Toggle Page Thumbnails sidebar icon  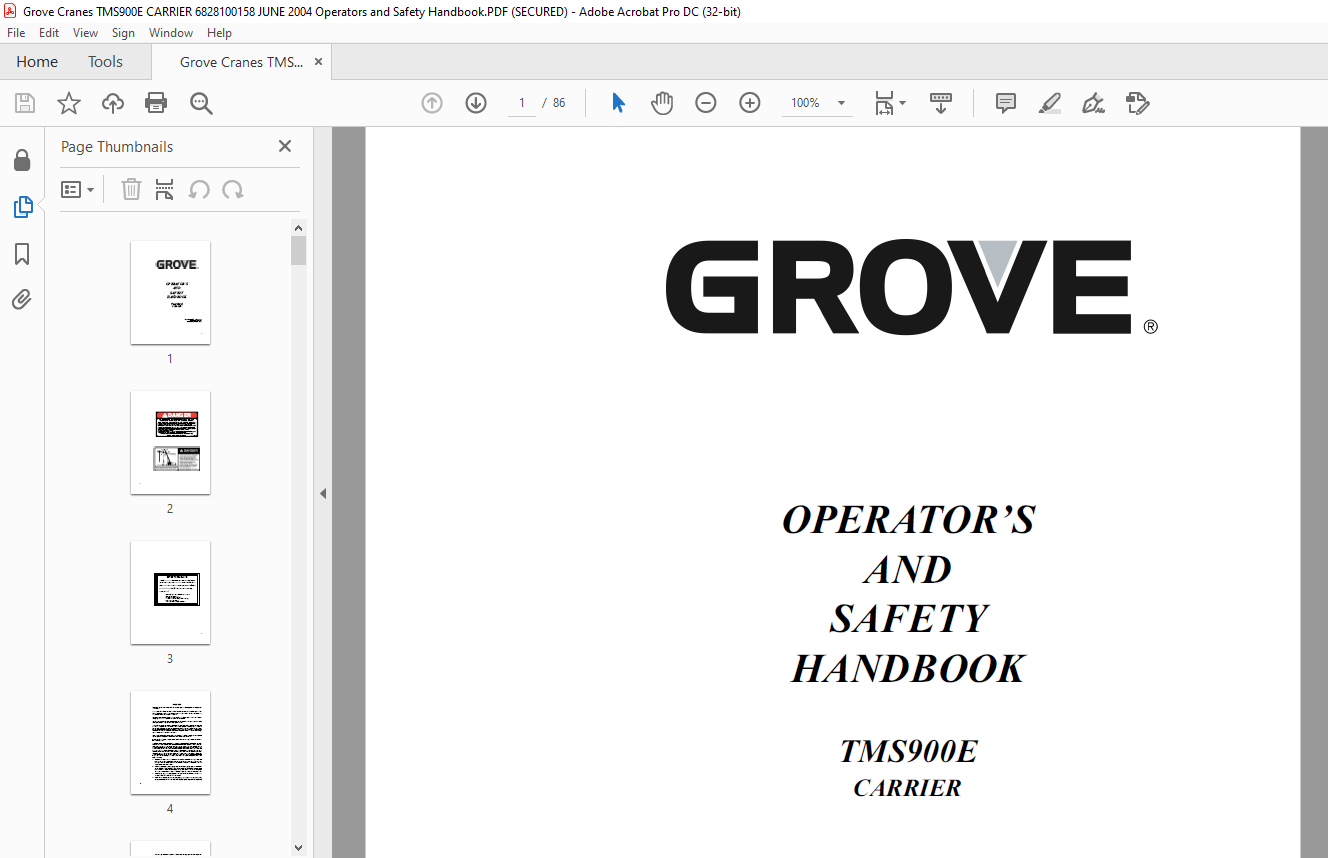[x=22, y=207]
